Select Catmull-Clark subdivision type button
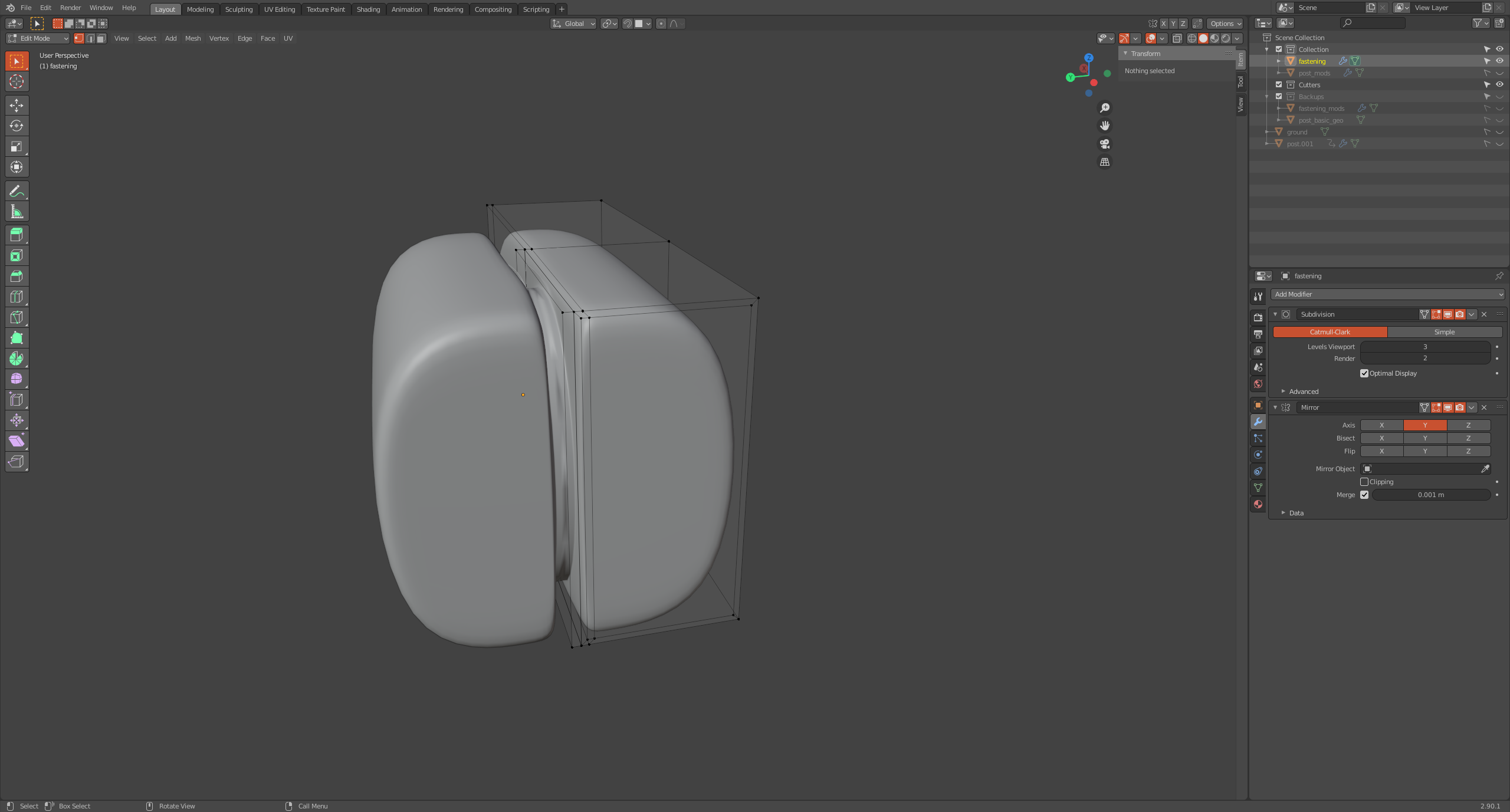The height and width of the screenshot is (812, 1510). [1330, 332]
